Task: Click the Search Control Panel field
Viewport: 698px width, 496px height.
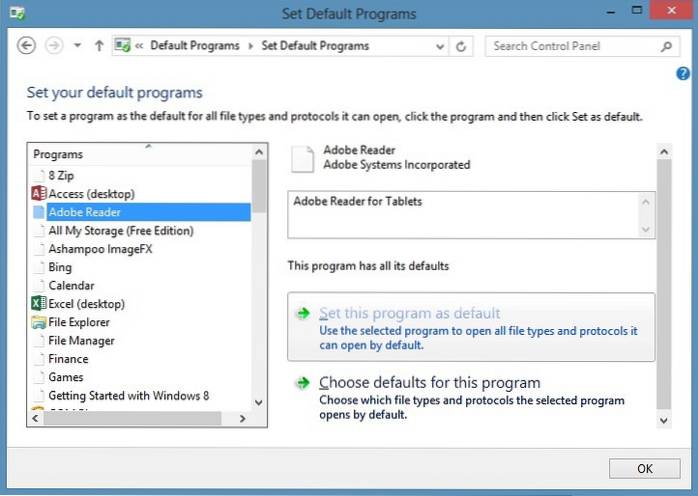Action: click(x=572, y=46)
